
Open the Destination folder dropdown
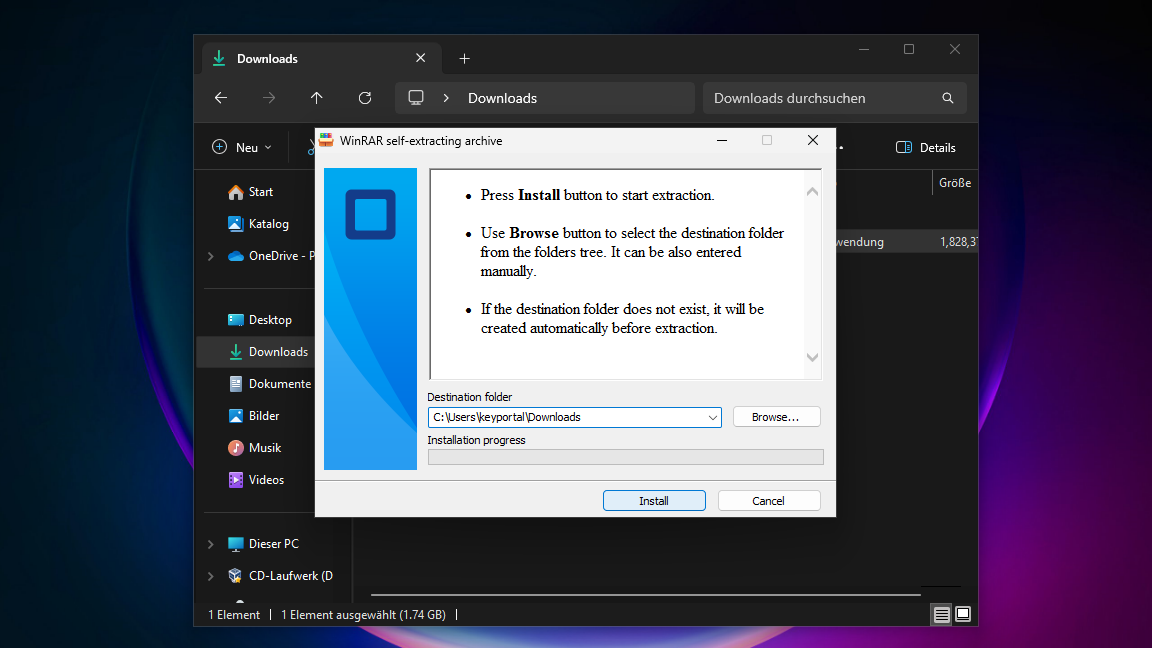tap(712, 417)
